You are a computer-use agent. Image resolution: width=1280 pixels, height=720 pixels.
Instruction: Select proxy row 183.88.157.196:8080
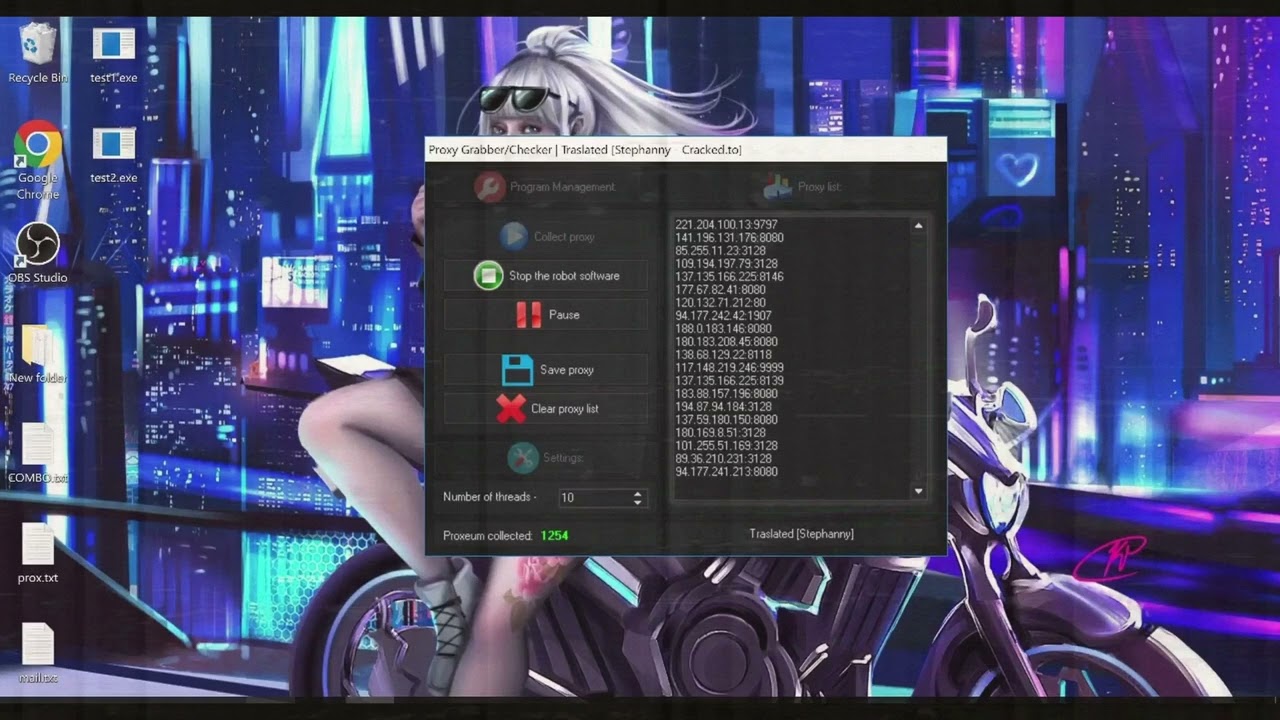pyautogui.click(x=727, y=394)
